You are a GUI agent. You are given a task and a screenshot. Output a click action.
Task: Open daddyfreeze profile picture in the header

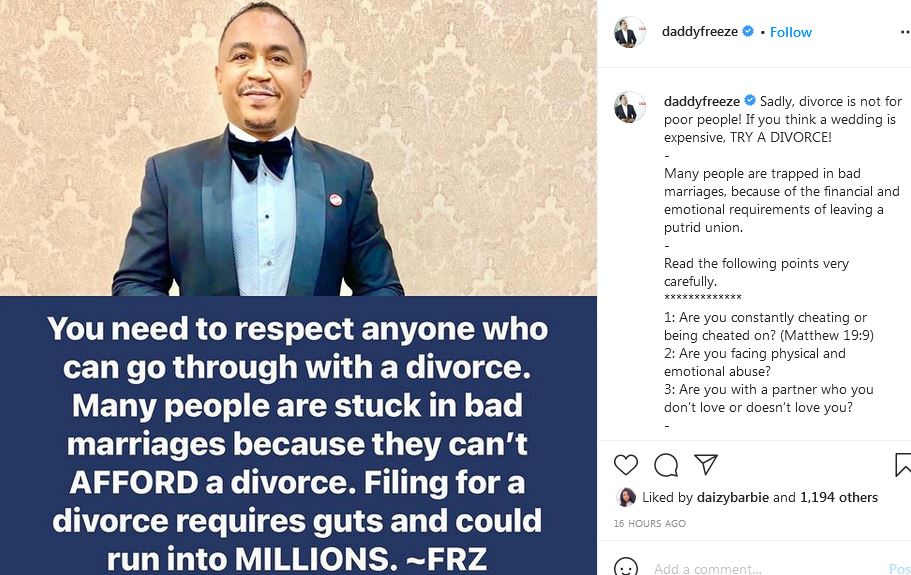click(x=630, y=33)
